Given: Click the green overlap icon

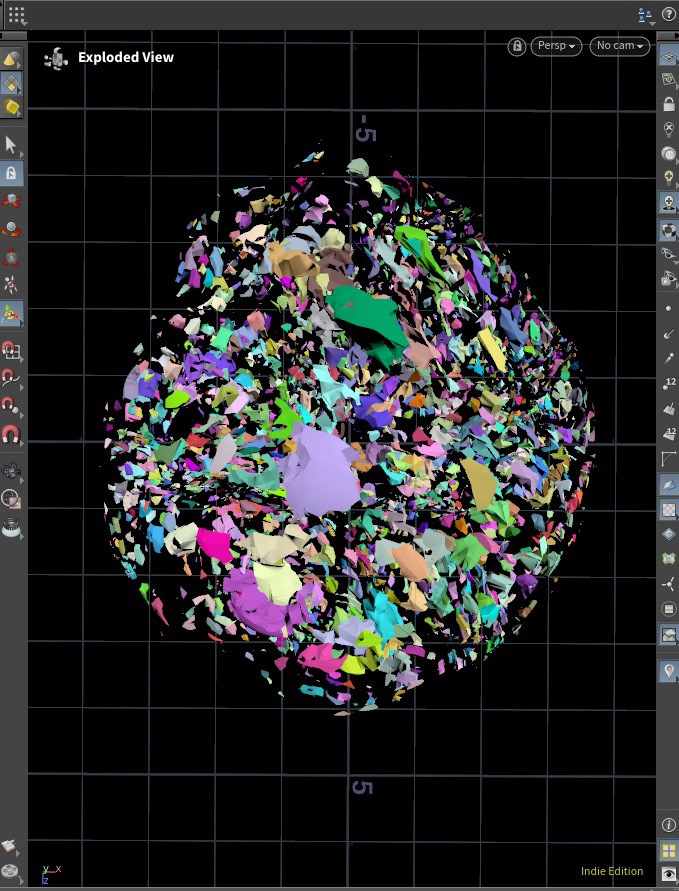Looking at the screenshot, I should tap(669, 559).
